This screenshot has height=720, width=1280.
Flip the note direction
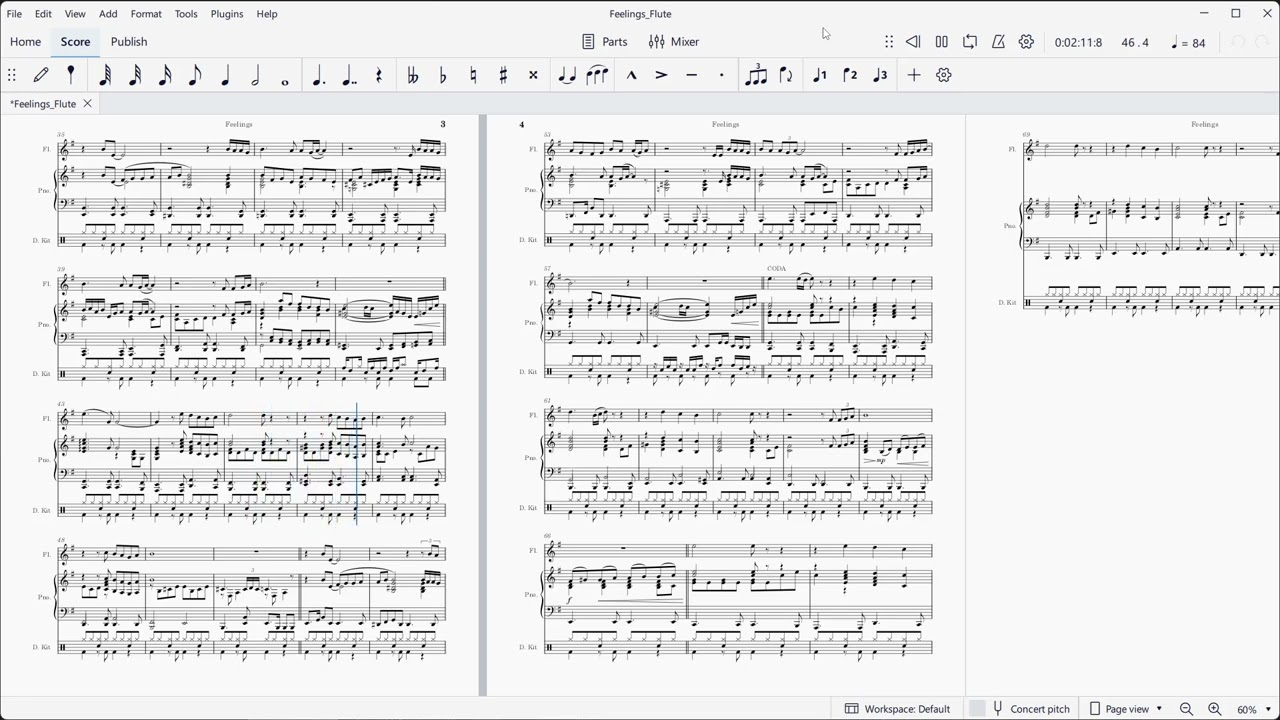(786, 75)
